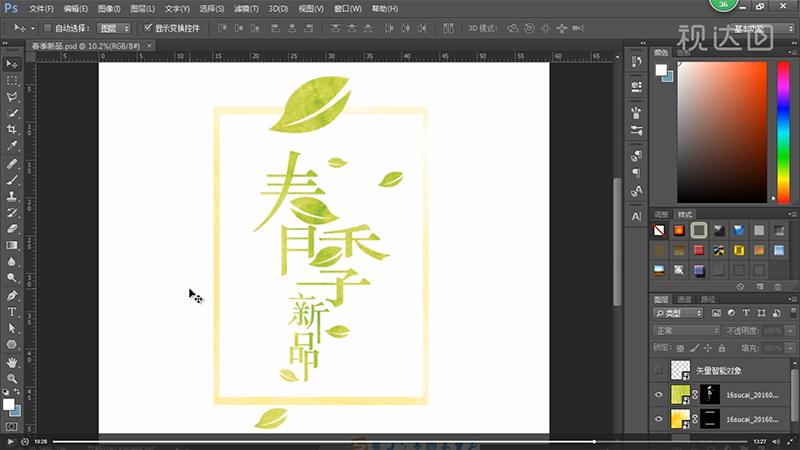The height and width of the screenshot is (450, 800).
Task: Select the Horizontal Type tool
Action: (12, 312)
